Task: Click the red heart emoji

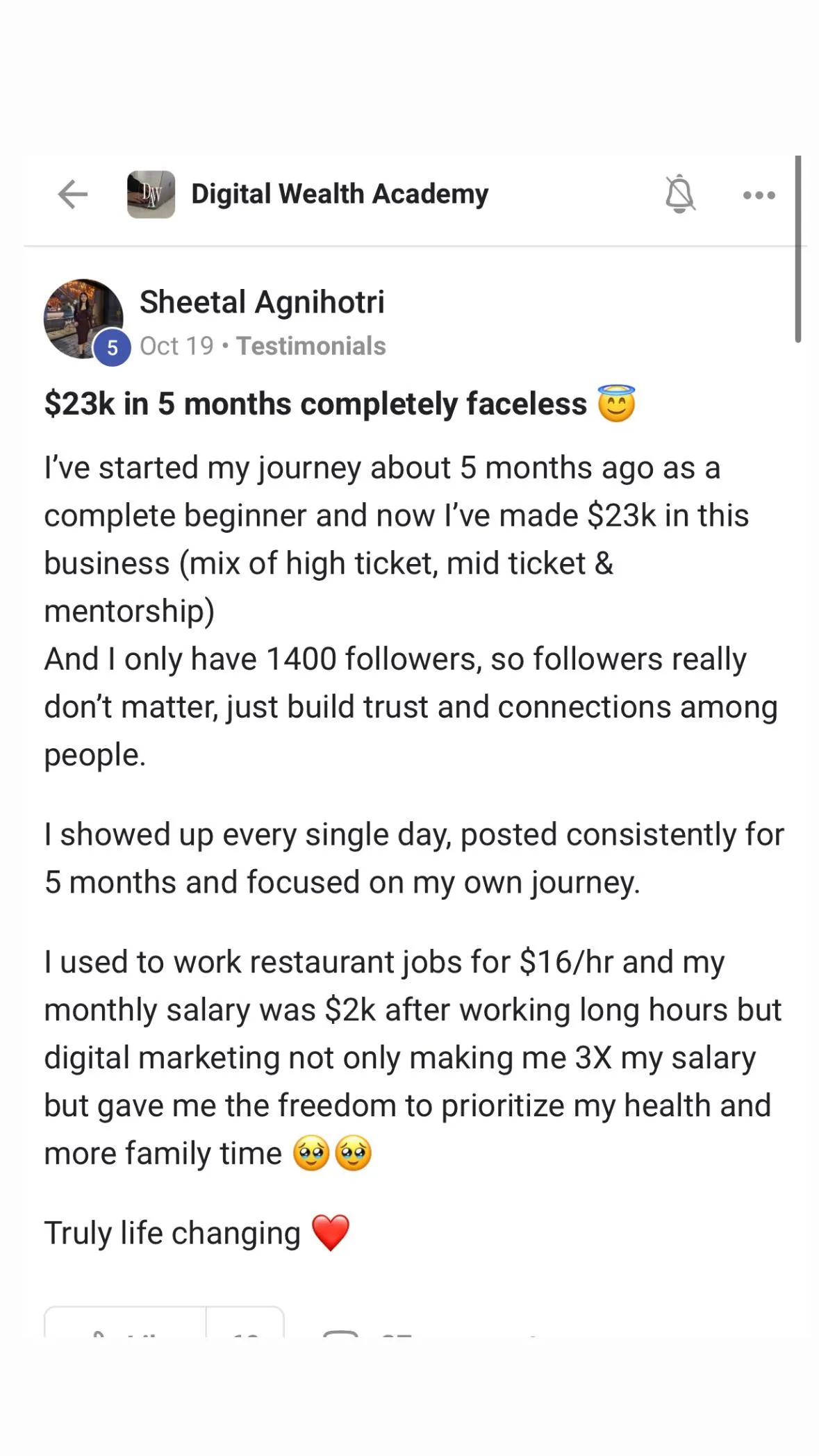Action: click(331, 1232)
